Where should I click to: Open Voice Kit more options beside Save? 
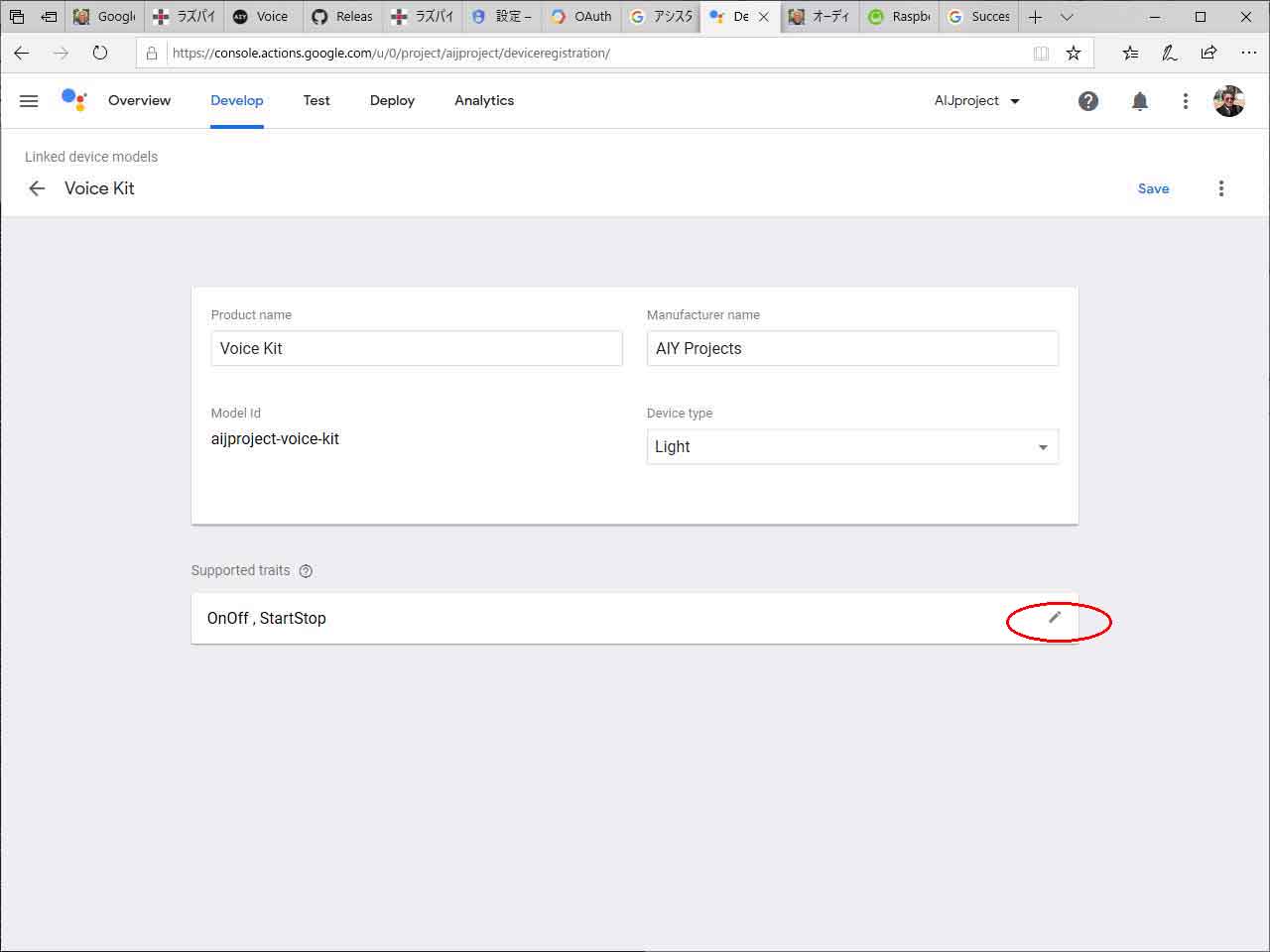pos(1221,188)
